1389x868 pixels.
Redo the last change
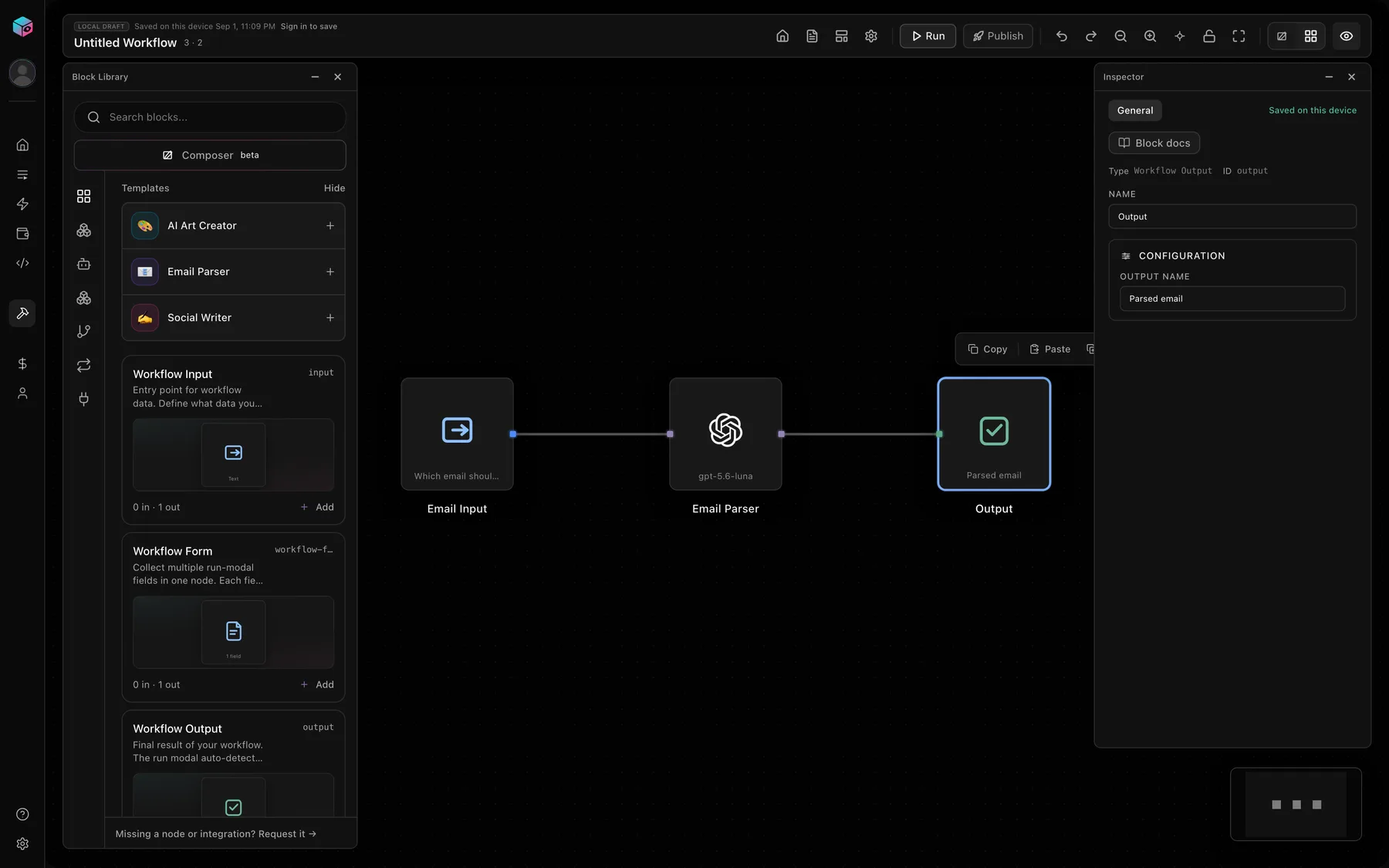pos(1091,36)
